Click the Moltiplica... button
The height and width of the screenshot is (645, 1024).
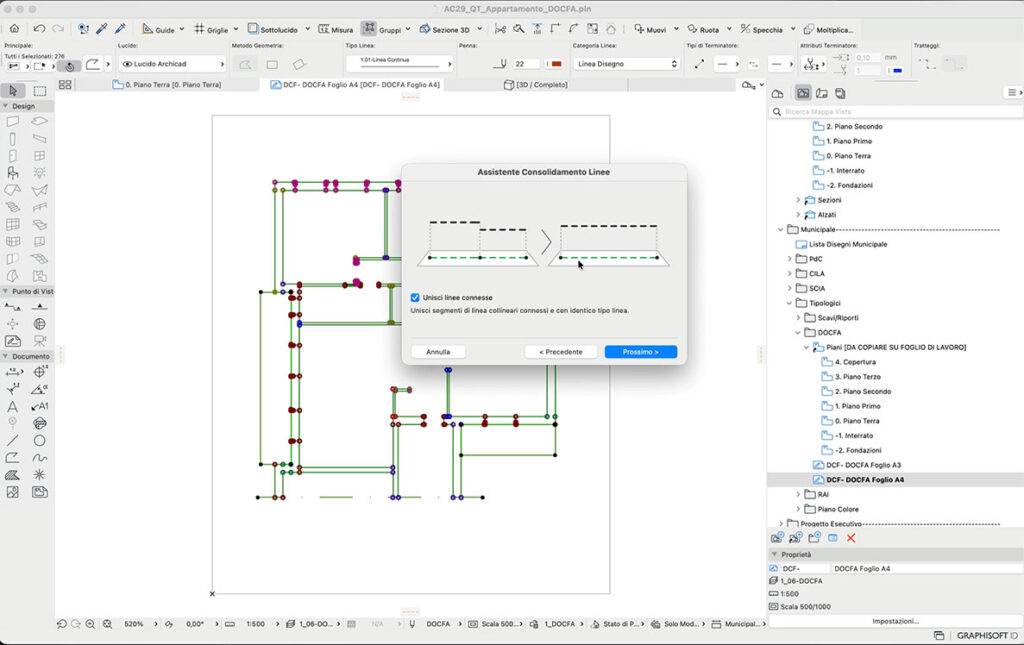828,29
